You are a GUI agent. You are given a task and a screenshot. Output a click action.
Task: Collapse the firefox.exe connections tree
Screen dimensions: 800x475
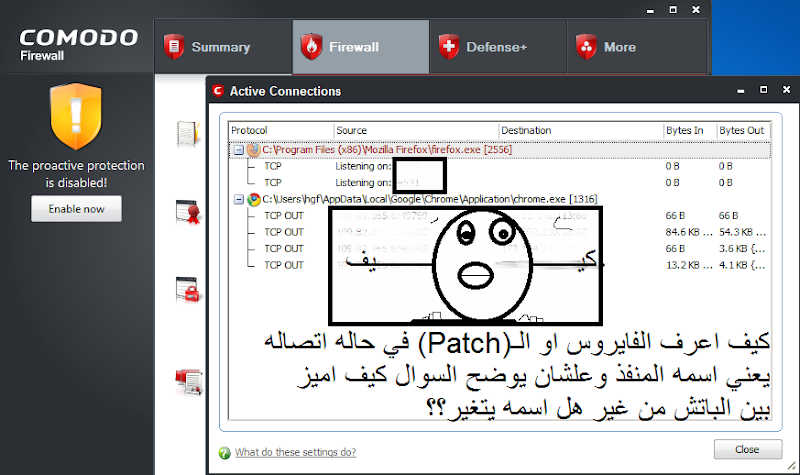click(x=238, y=150)
